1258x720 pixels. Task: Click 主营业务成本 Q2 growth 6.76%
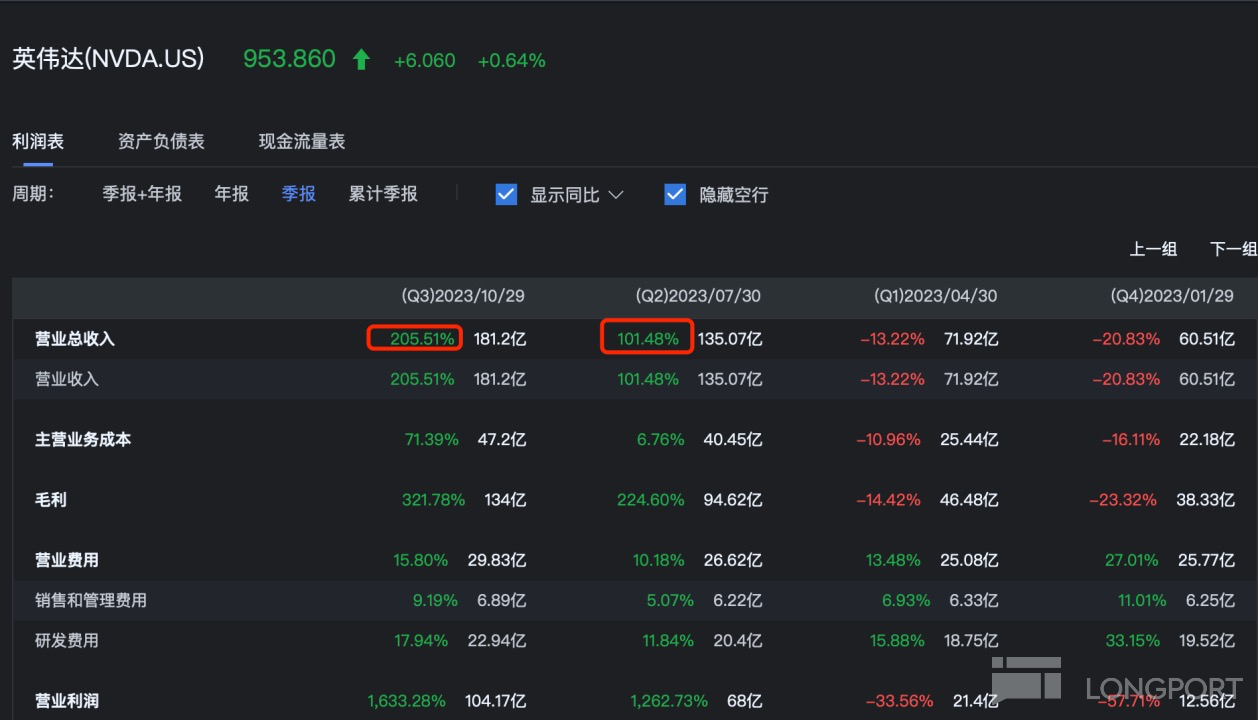click(659, 439)
